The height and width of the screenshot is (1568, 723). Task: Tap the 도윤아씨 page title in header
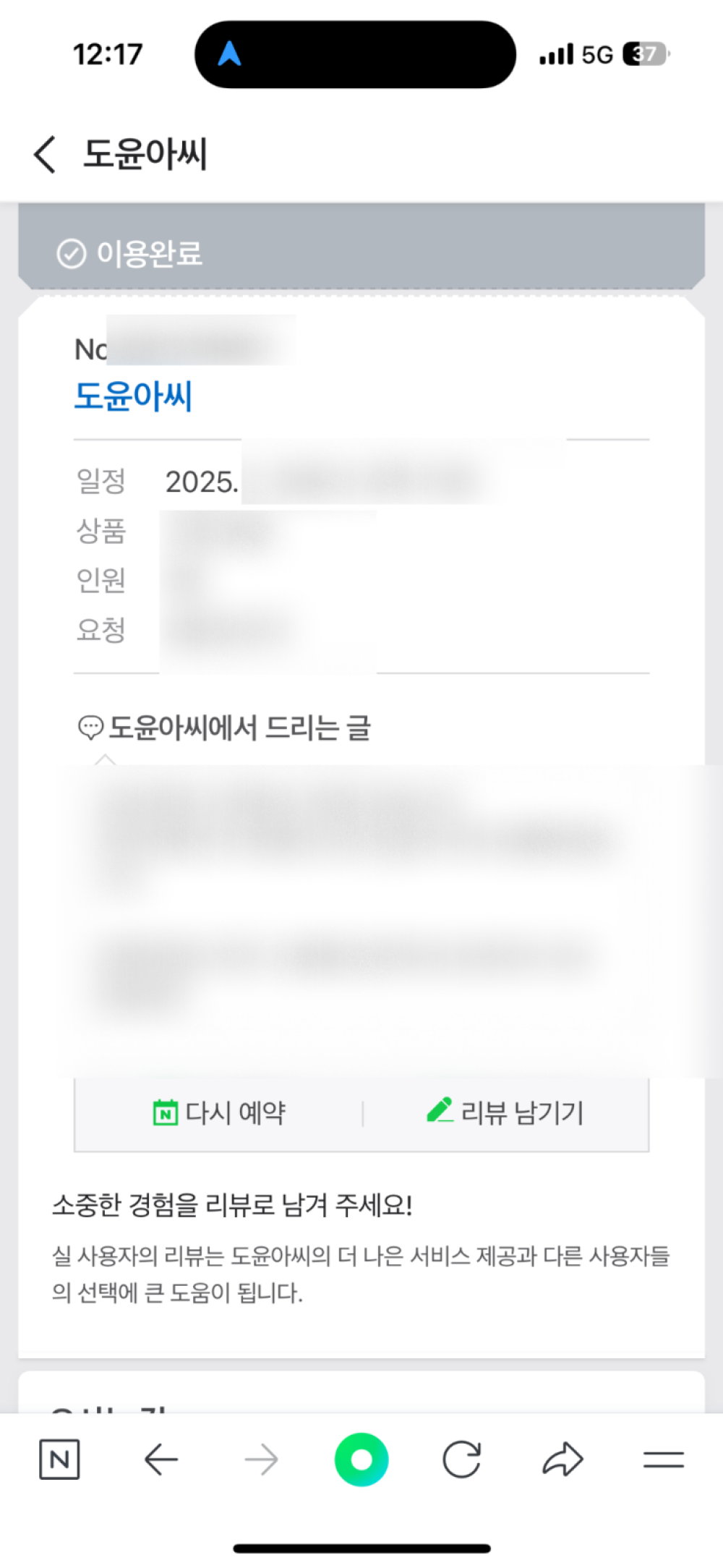(x=145, y=154)
